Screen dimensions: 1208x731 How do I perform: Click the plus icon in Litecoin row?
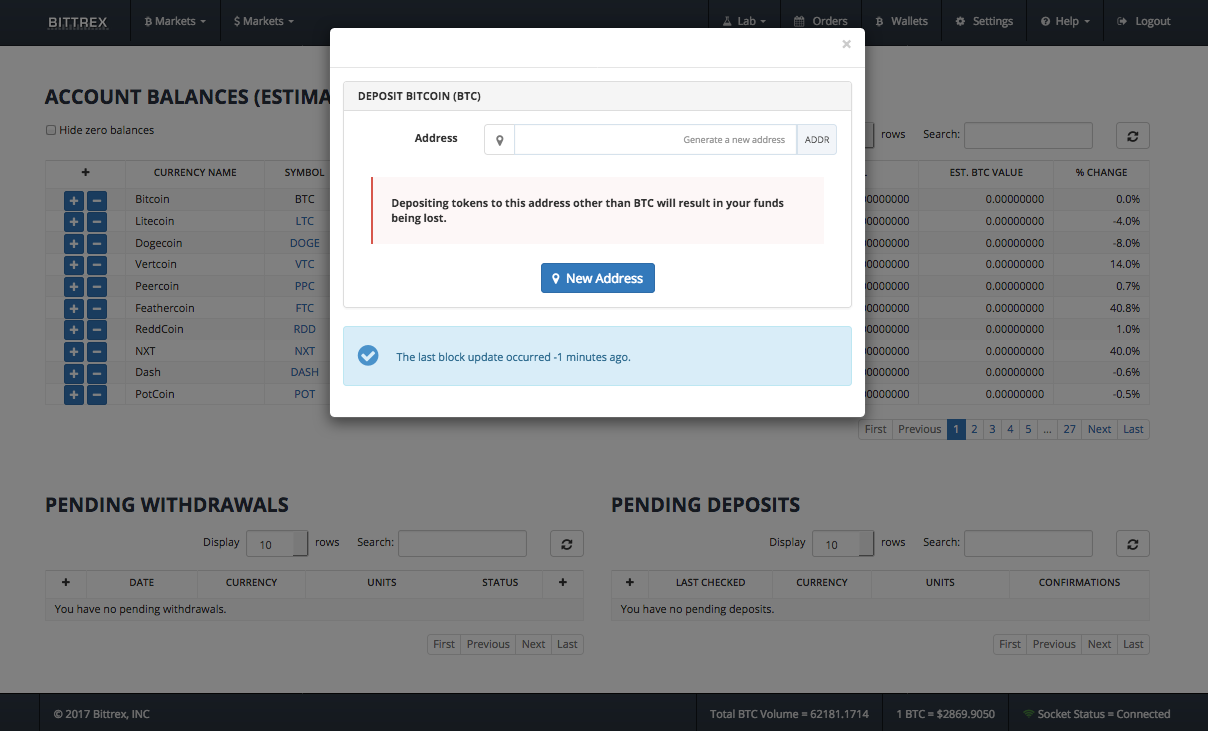[74, 222]
